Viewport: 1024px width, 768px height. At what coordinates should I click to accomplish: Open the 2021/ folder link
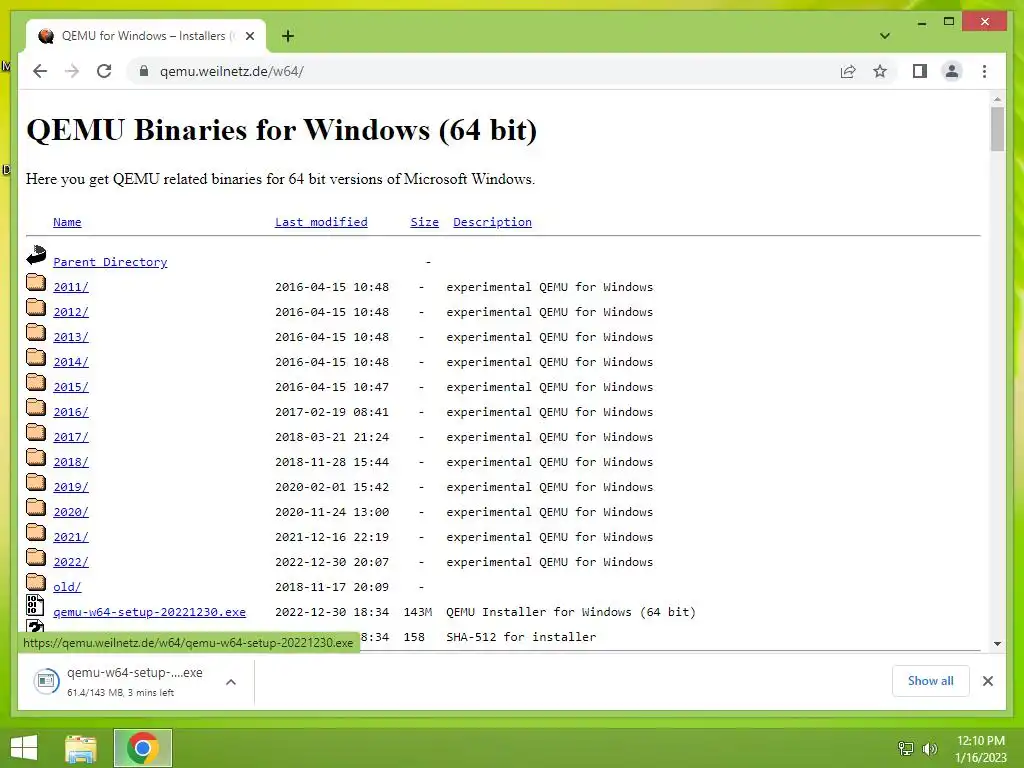coord(71,537)
